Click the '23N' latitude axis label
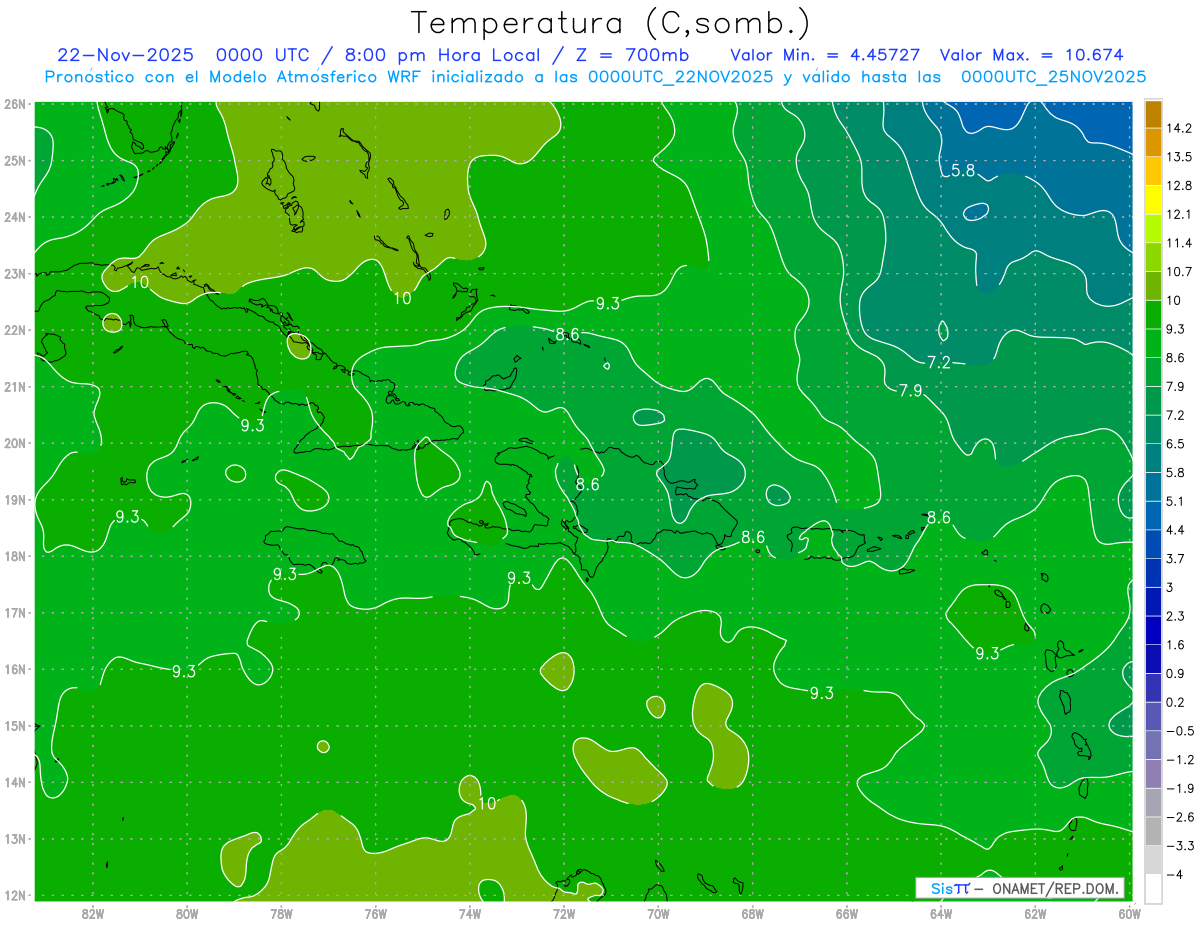The image size is (1200, 927). pos(15,273)
